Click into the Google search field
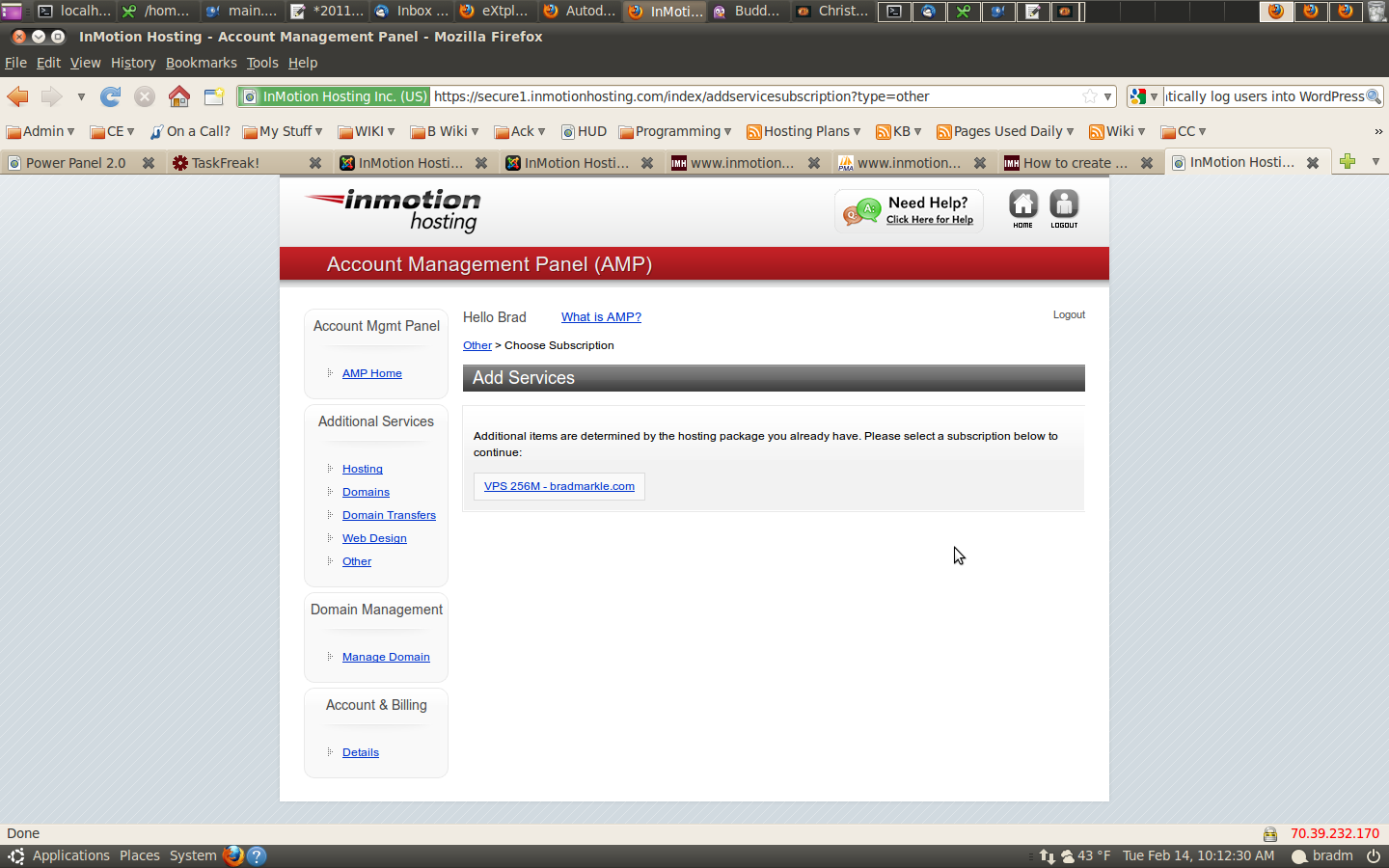The image size is (1389, 868). pos(1264,96)
